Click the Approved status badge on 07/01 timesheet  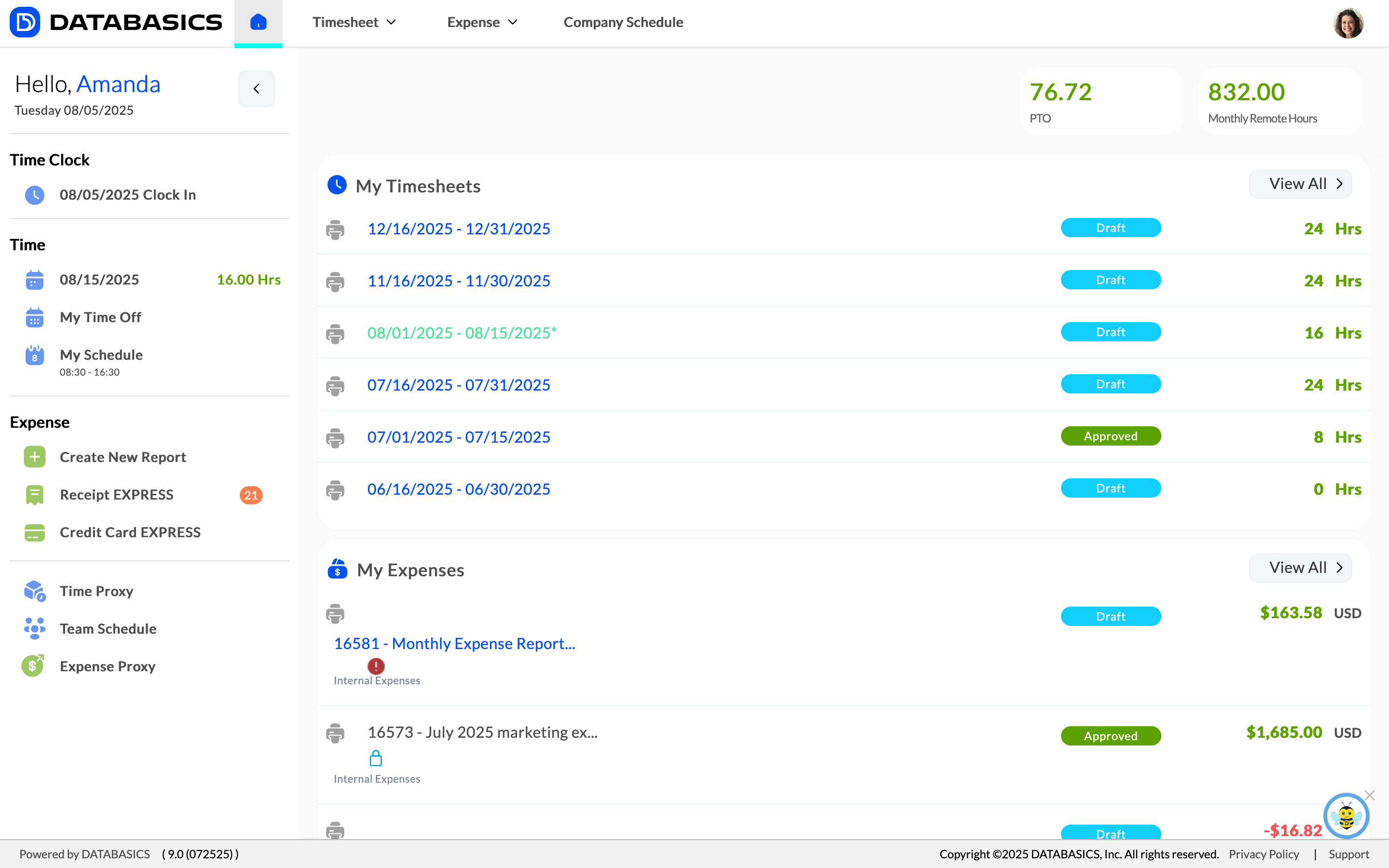tap(1110, 436)
